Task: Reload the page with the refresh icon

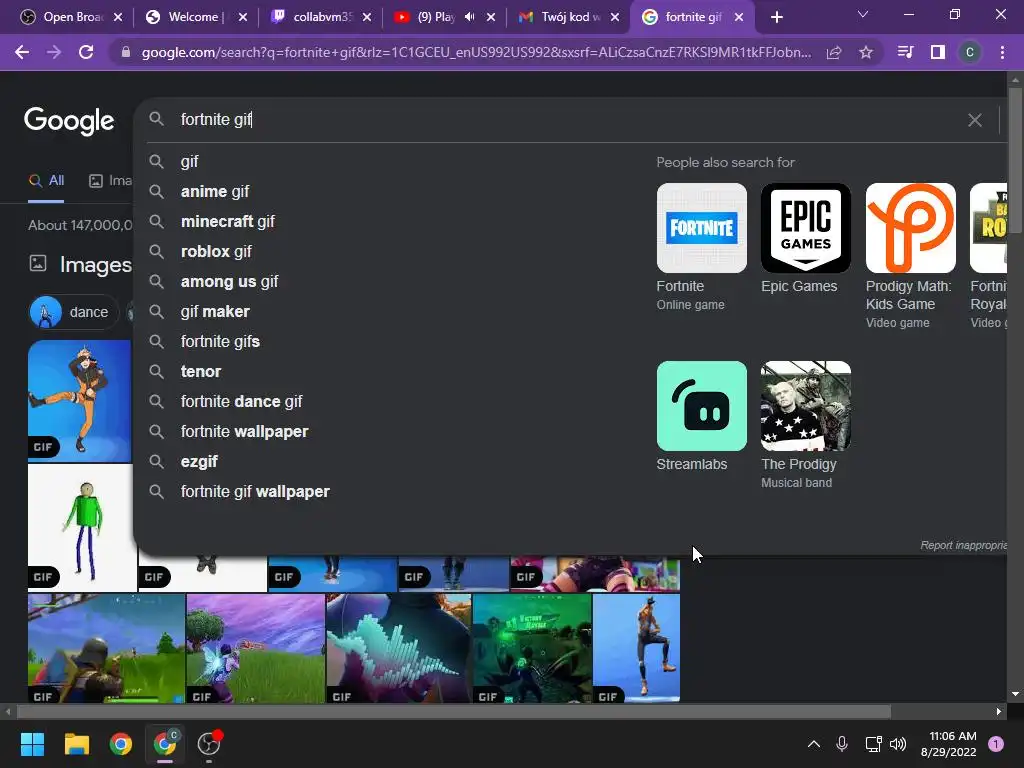Action: (x=86, y=52)
